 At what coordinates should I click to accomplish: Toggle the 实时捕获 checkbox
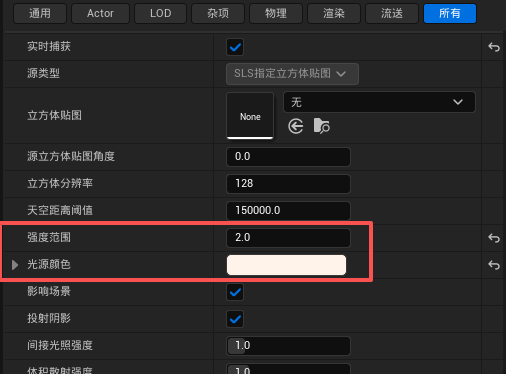click(235, 47)
